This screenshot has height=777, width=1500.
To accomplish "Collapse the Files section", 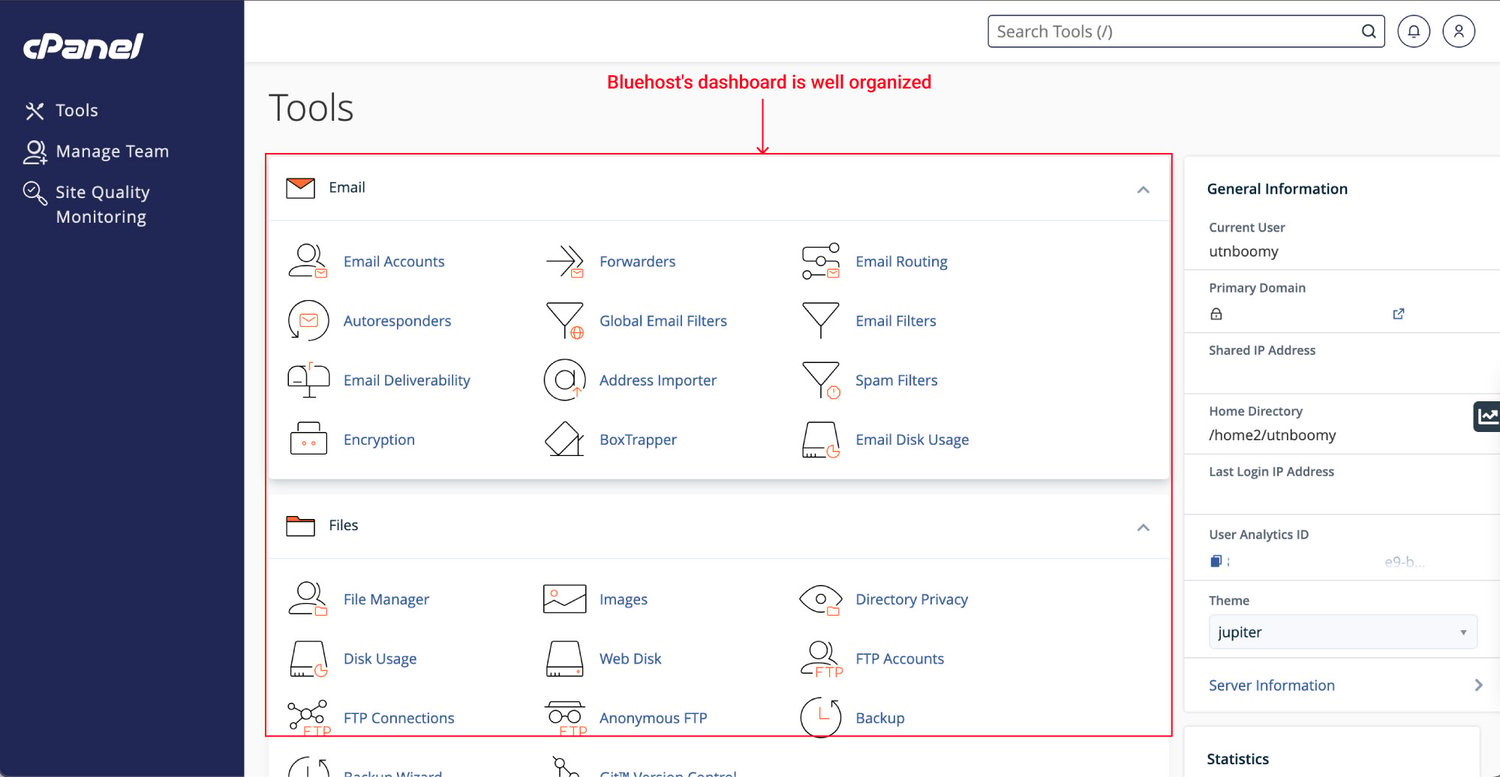I will click(x=1143, y=527).
